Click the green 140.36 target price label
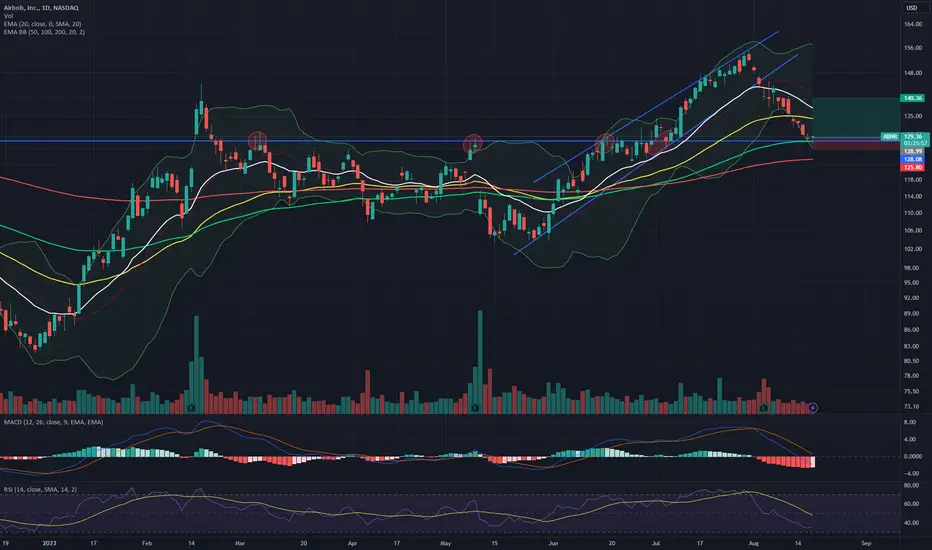932x550 pixels. (x=912, y=98)
